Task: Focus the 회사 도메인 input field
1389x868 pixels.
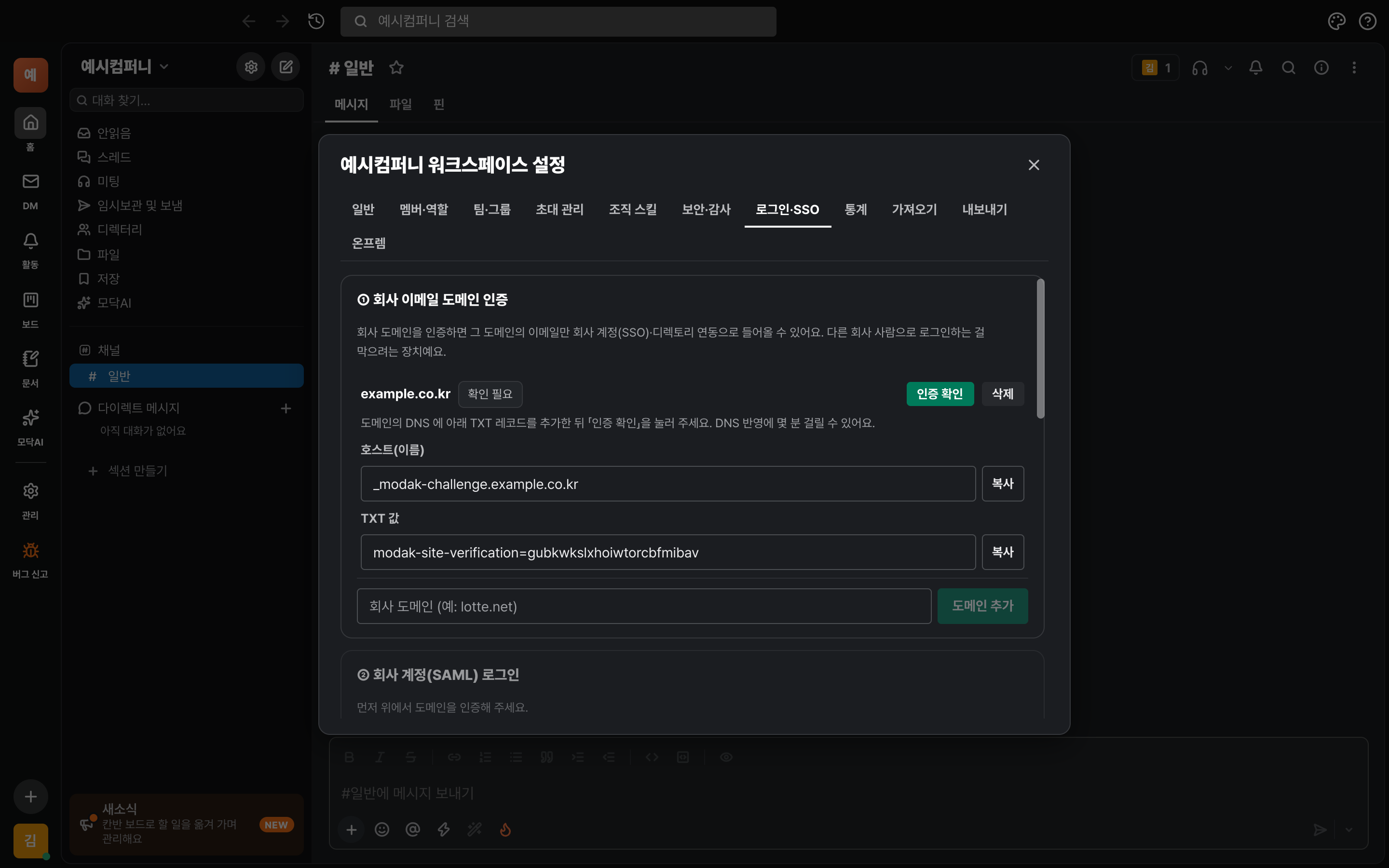Action: (643, 606)
